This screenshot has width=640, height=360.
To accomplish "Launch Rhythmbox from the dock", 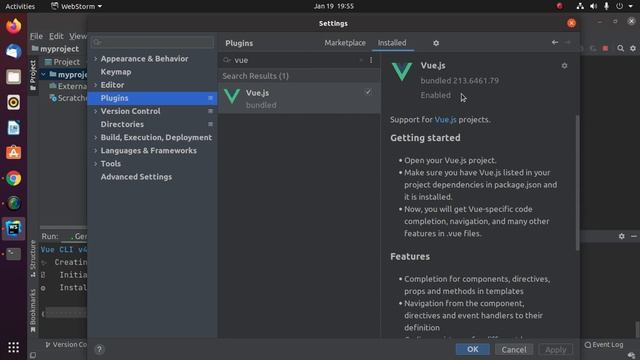I will click(13, 102).
